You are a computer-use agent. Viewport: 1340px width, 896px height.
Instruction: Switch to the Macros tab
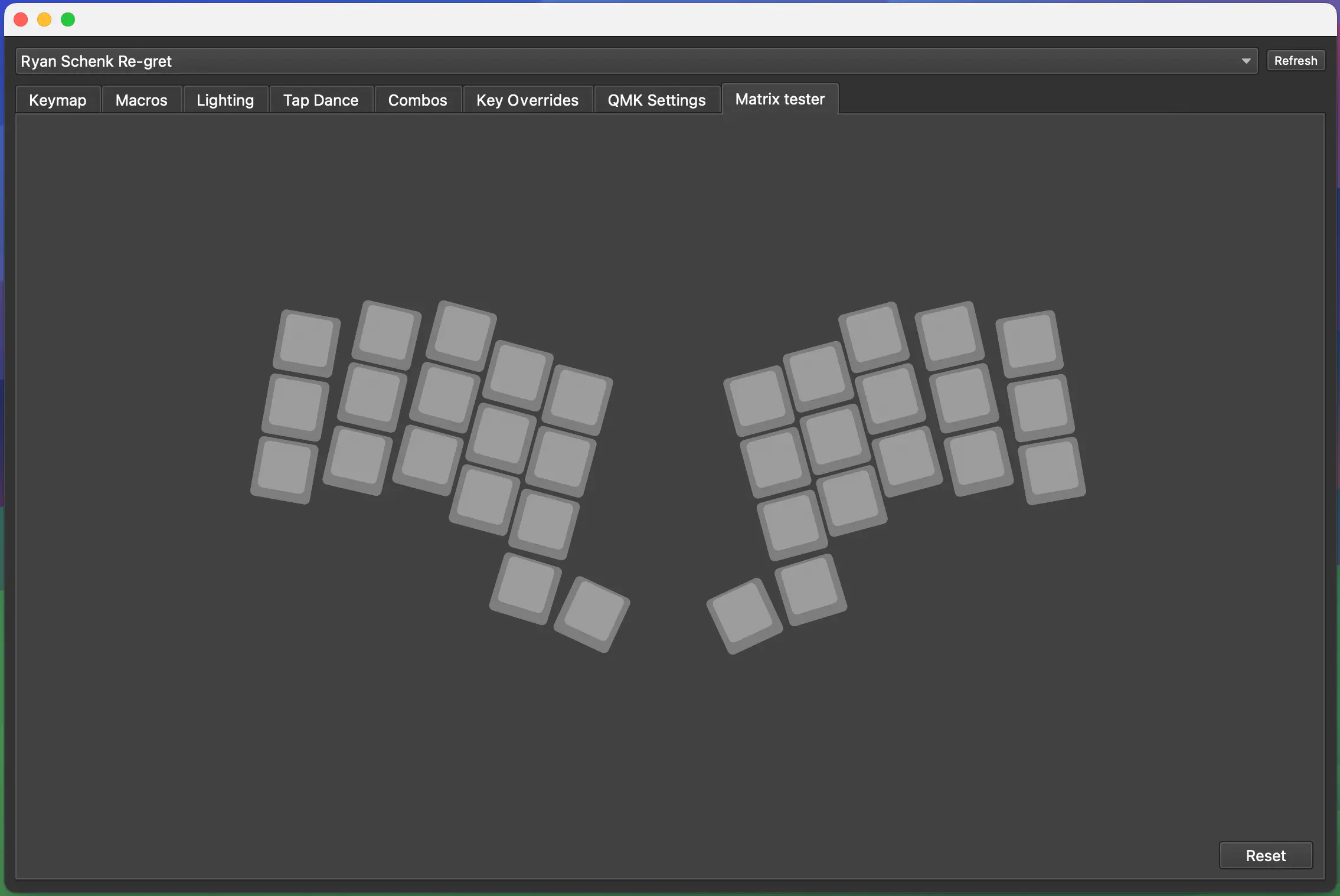(x=141, y=100)
